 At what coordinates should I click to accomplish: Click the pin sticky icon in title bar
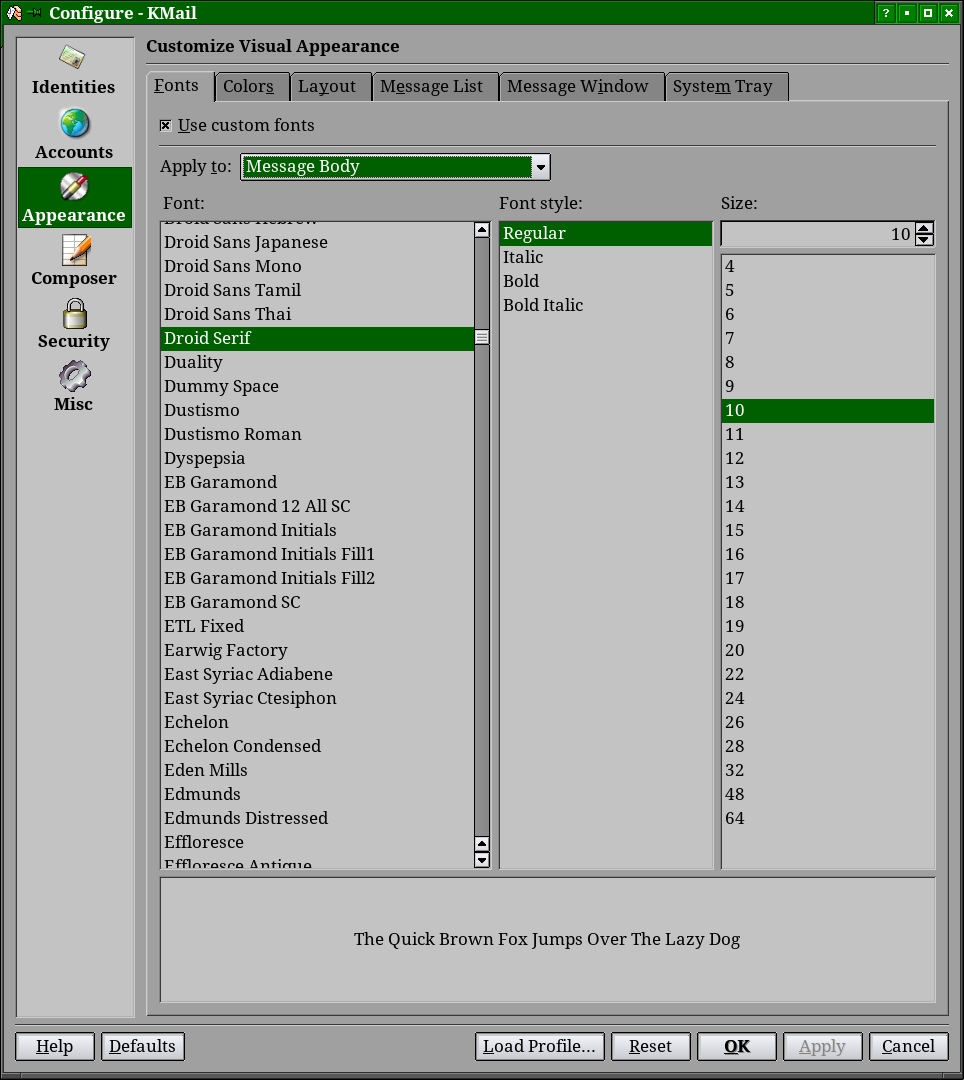34,13
